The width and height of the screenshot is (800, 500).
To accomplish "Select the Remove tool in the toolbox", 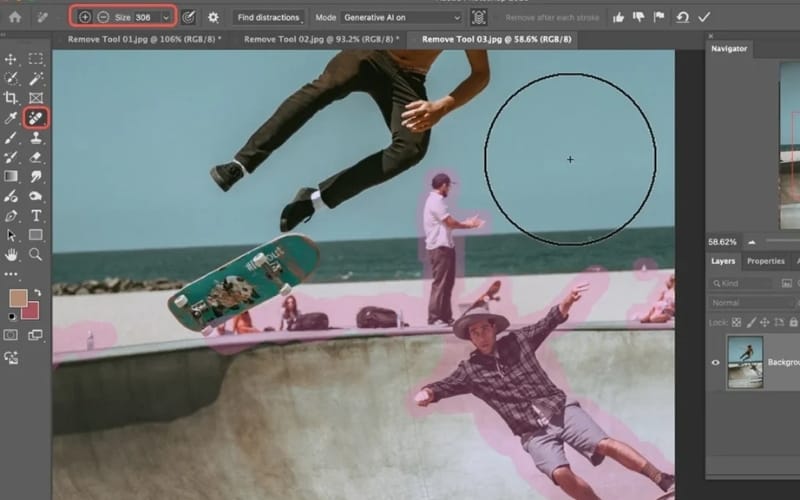I will tap(36, 118).
